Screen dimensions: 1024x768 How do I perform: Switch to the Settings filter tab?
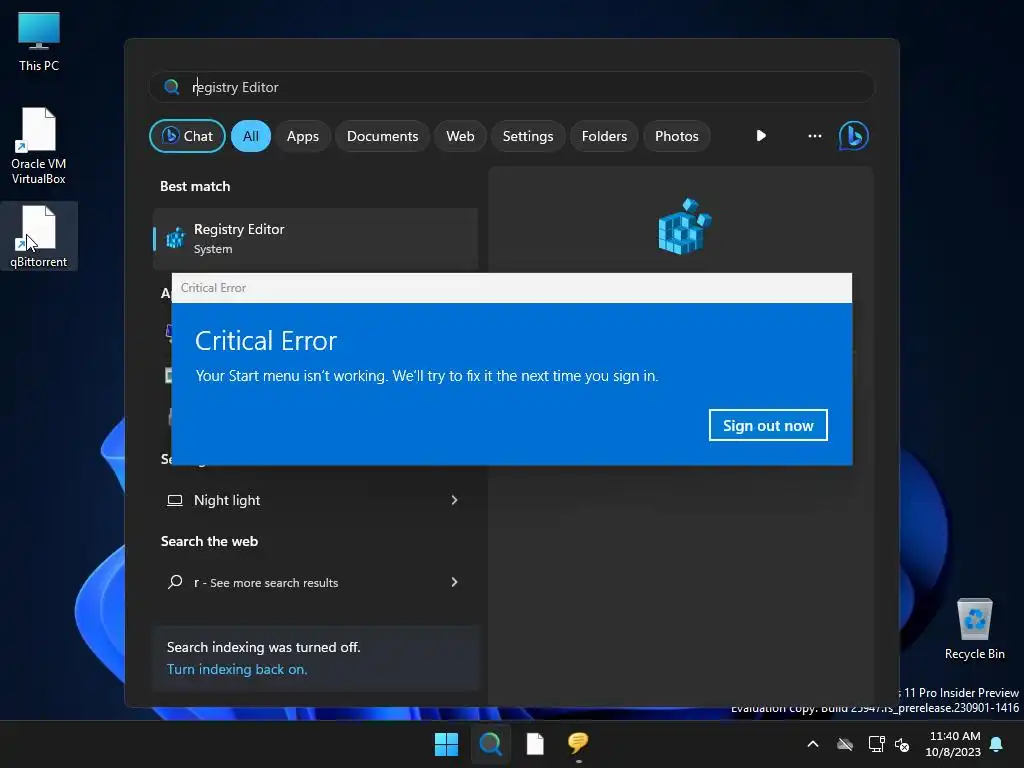(x=528, y=136)
